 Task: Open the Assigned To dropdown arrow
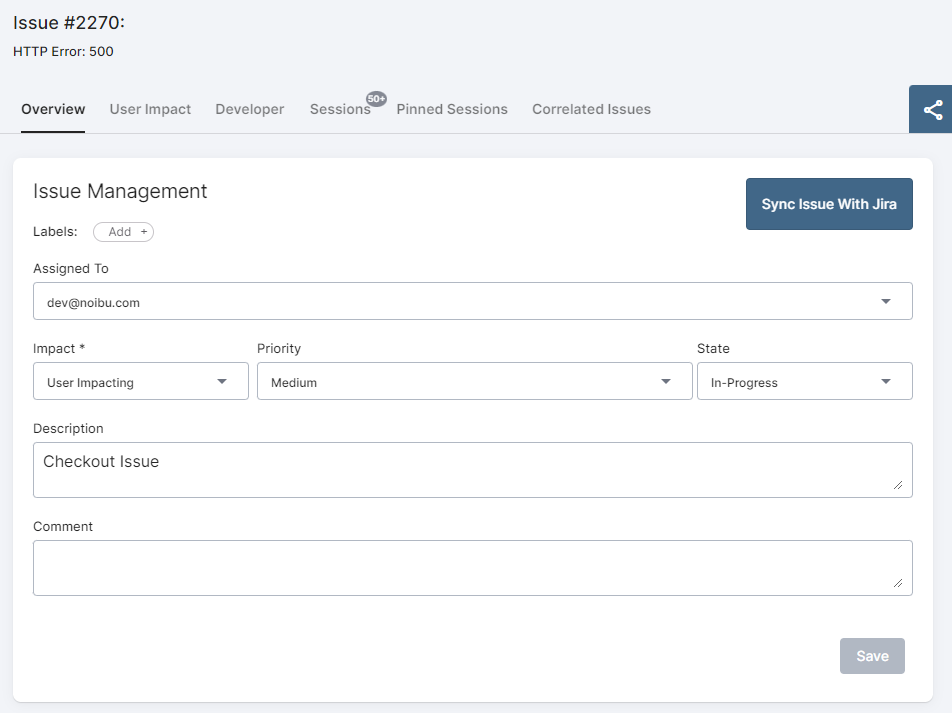point(886,301)
